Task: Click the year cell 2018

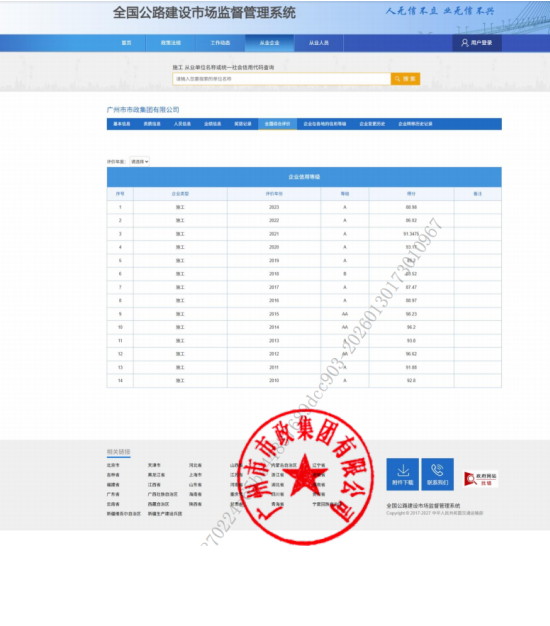Action: [x=274, y=274]
